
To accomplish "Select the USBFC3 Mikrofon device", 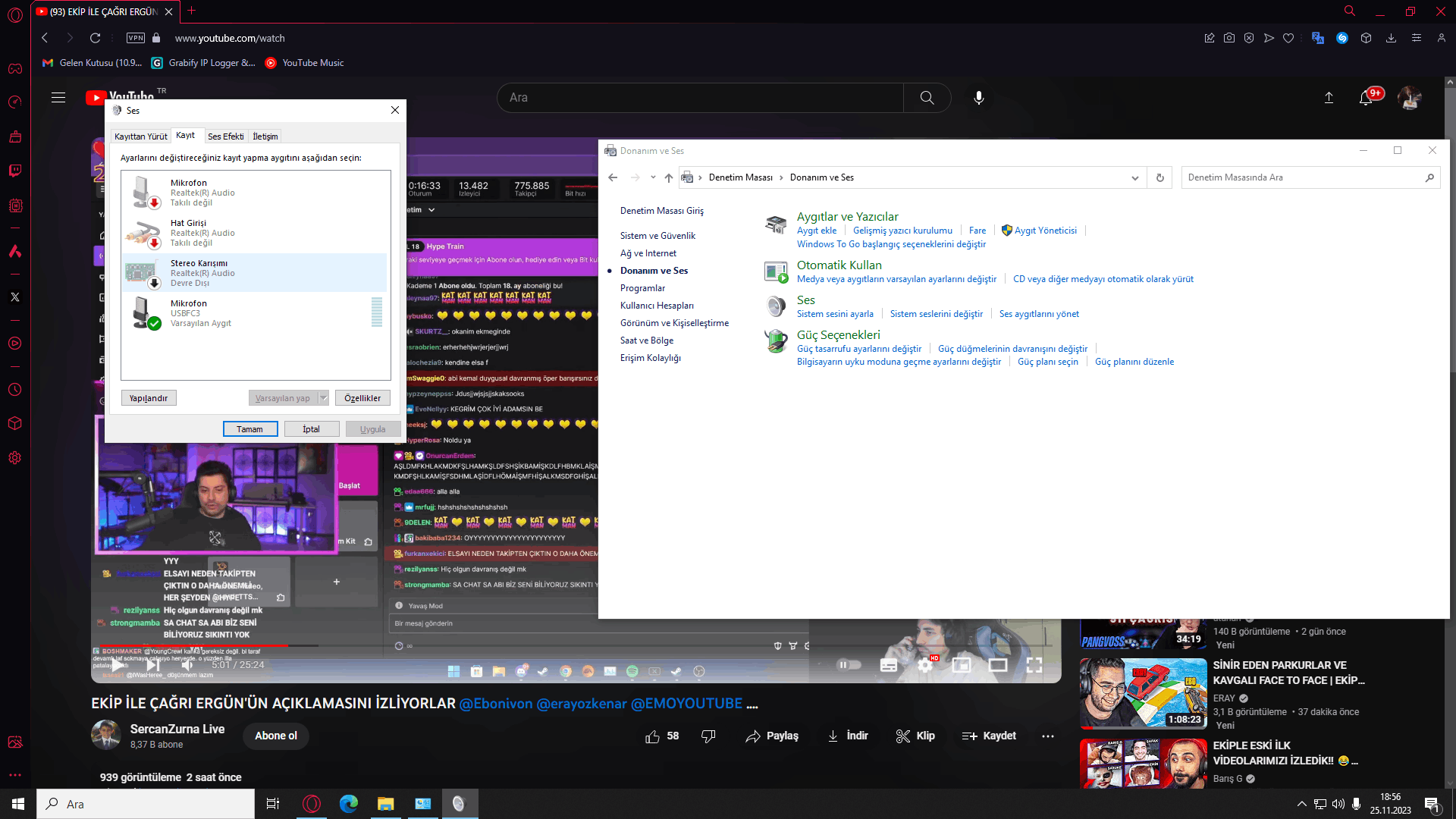I will click(x=255, y=313).
